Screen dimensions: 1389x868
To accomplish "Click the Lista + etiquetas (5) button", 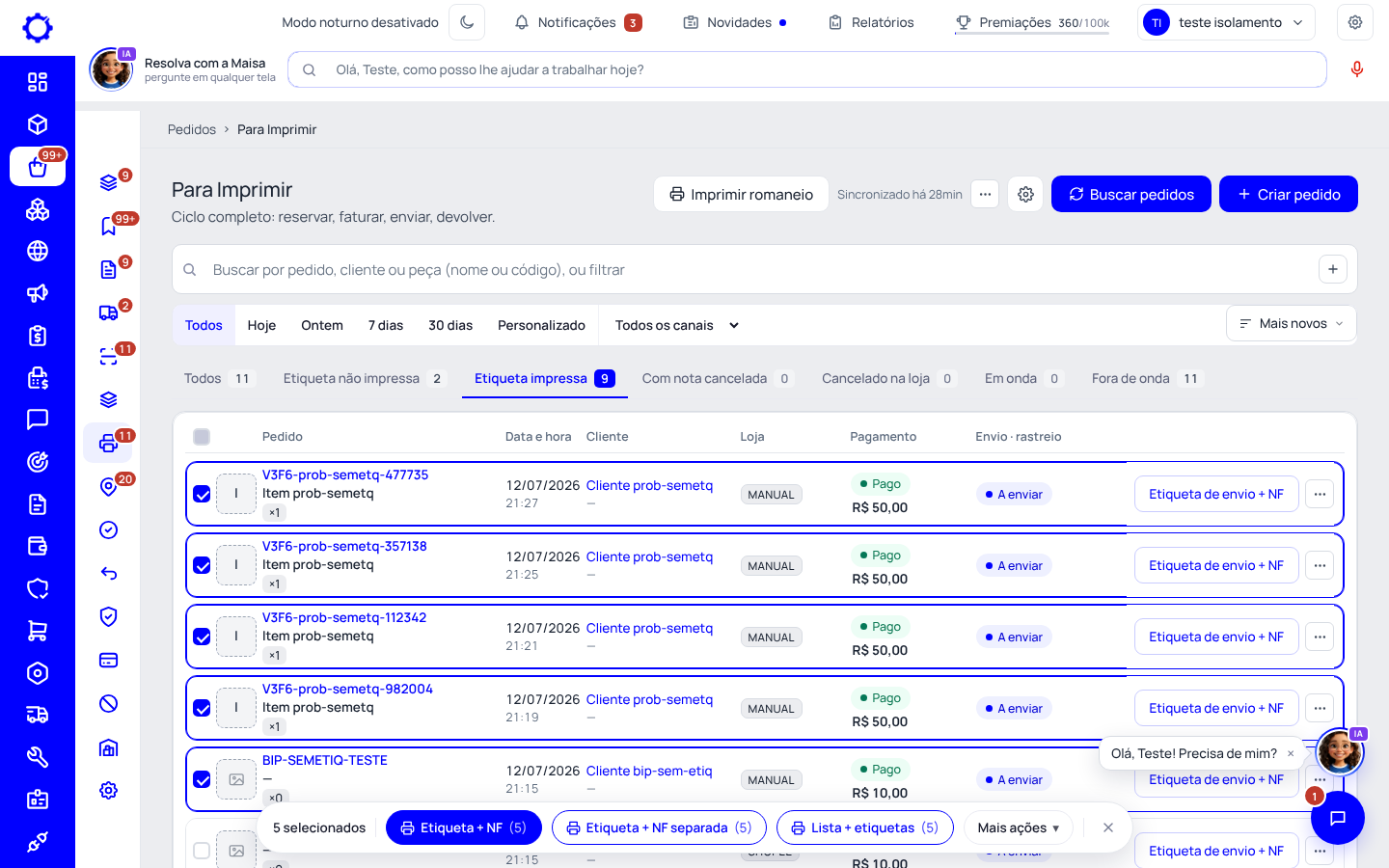I will (x=865, y=827).
